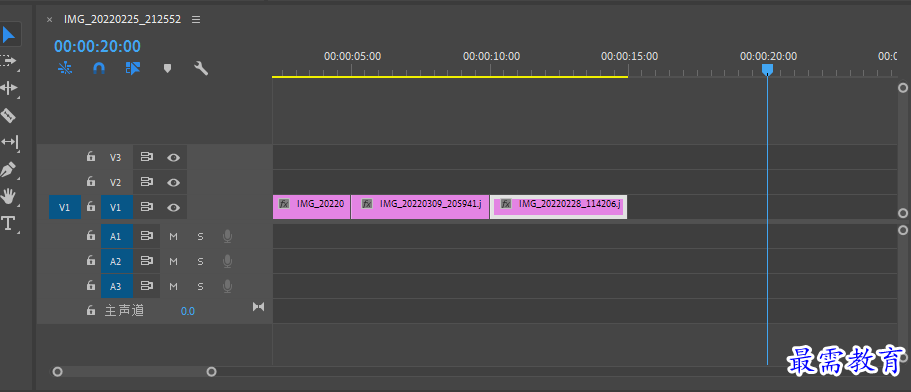Select the Type tool

[x=8, y=224]
